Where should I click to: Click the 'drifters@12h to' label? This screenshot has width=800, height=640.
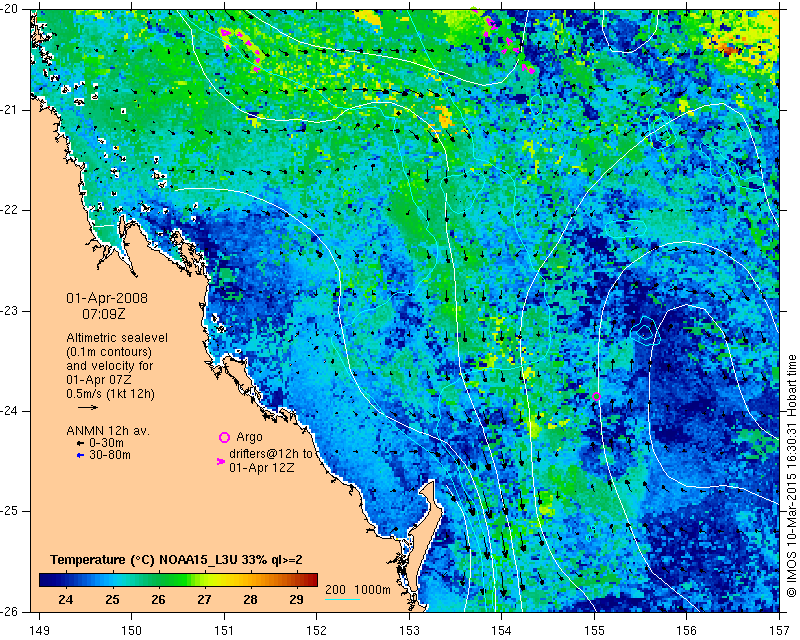(x=270, y=454)
